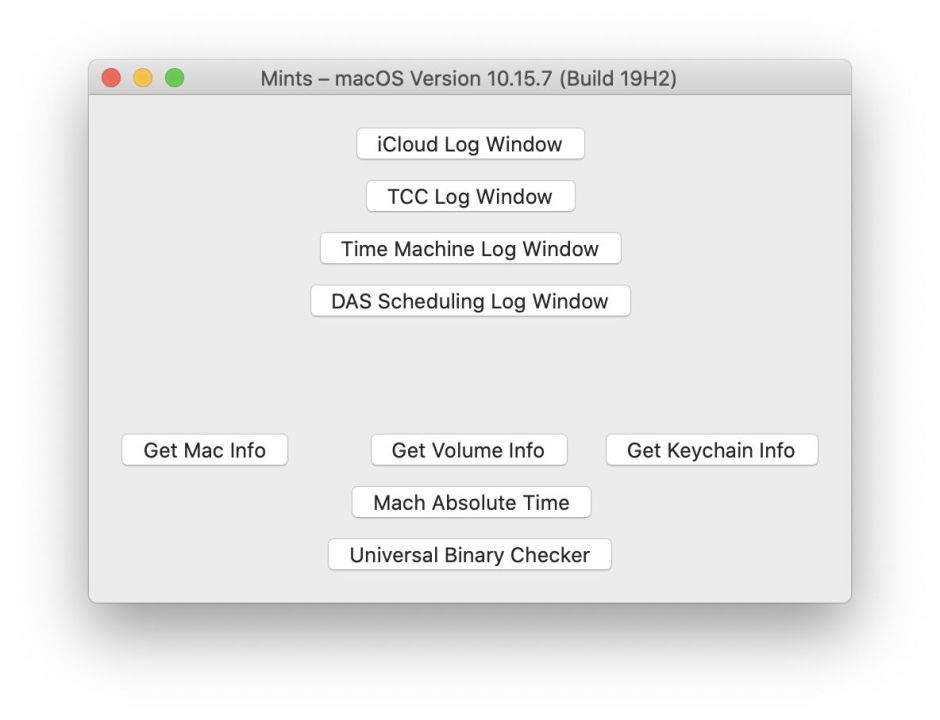Click the TCC Log Window button
The image size is (940, 720).
[470, 197]
